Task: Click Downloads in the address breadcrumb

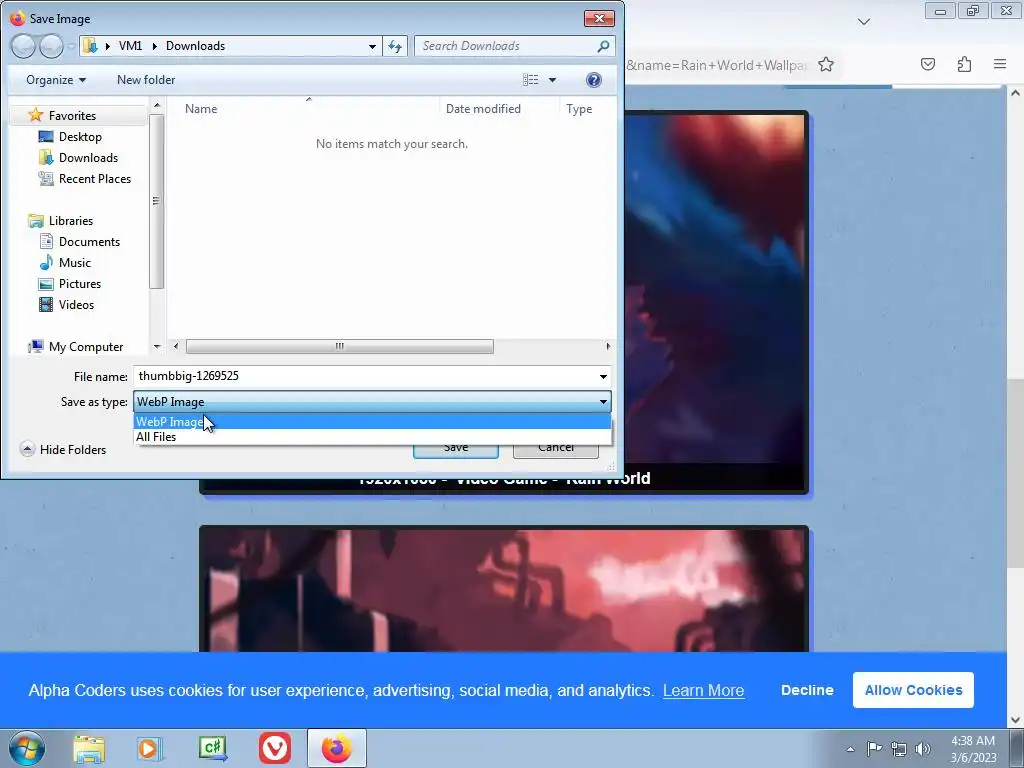Action: tap(195, 46)
